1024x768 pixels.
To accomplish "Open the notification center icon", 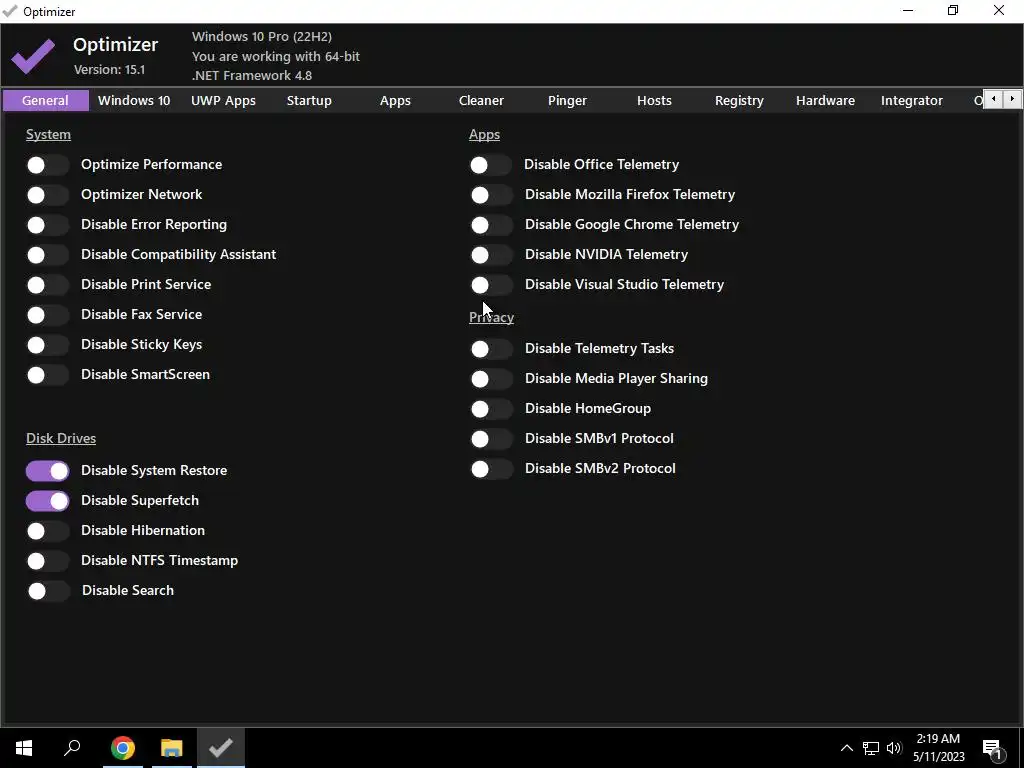I will click(x=993, y=748).
